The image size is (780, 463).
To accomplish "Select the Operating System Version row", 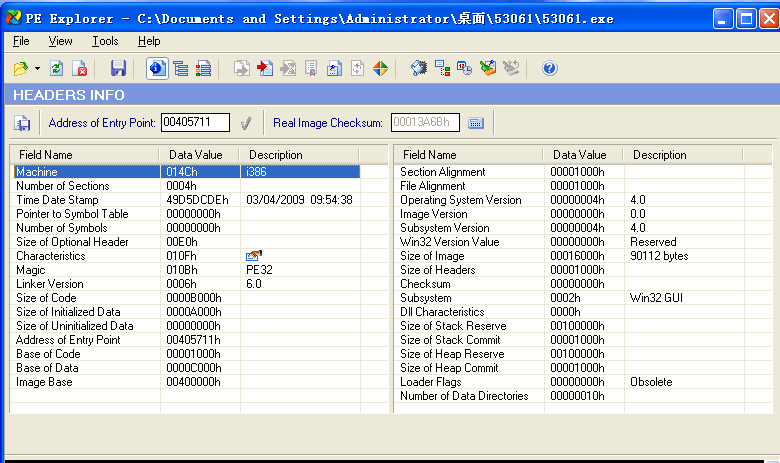I will (x=571, y=200).
